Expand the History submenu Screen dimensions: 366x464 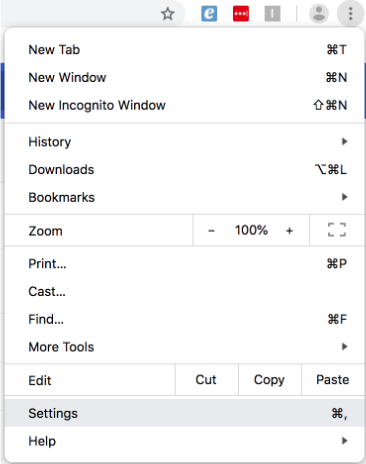click(x=184, y=142)
